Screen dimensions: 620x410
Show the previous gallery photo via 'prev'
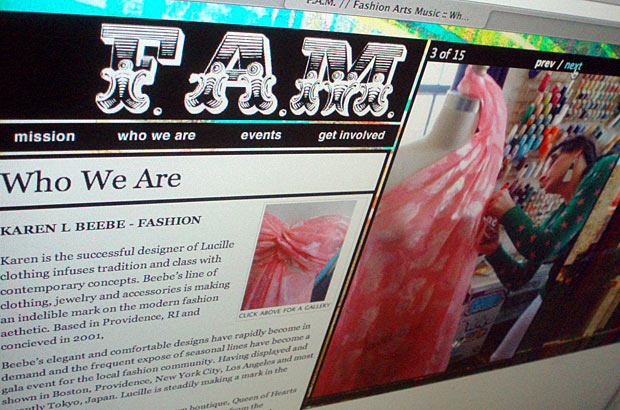(544, 63)
